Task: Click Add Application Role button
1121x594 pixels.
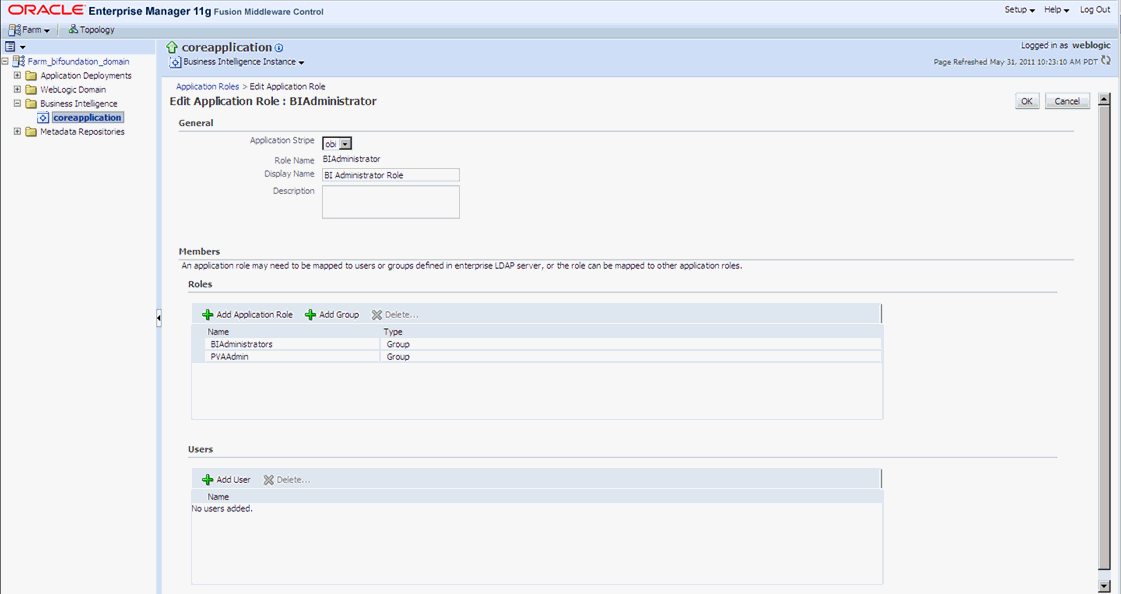Action: pyautogui.click(x=247, y=315)
